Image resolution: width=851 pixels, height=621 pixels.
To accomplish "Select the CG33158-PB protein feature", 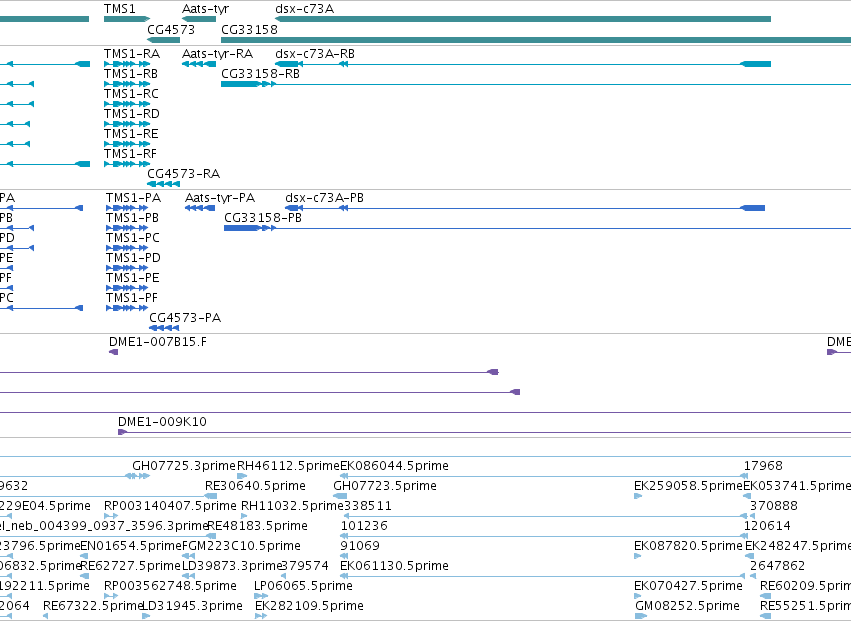I will click(x=537, y=229).
